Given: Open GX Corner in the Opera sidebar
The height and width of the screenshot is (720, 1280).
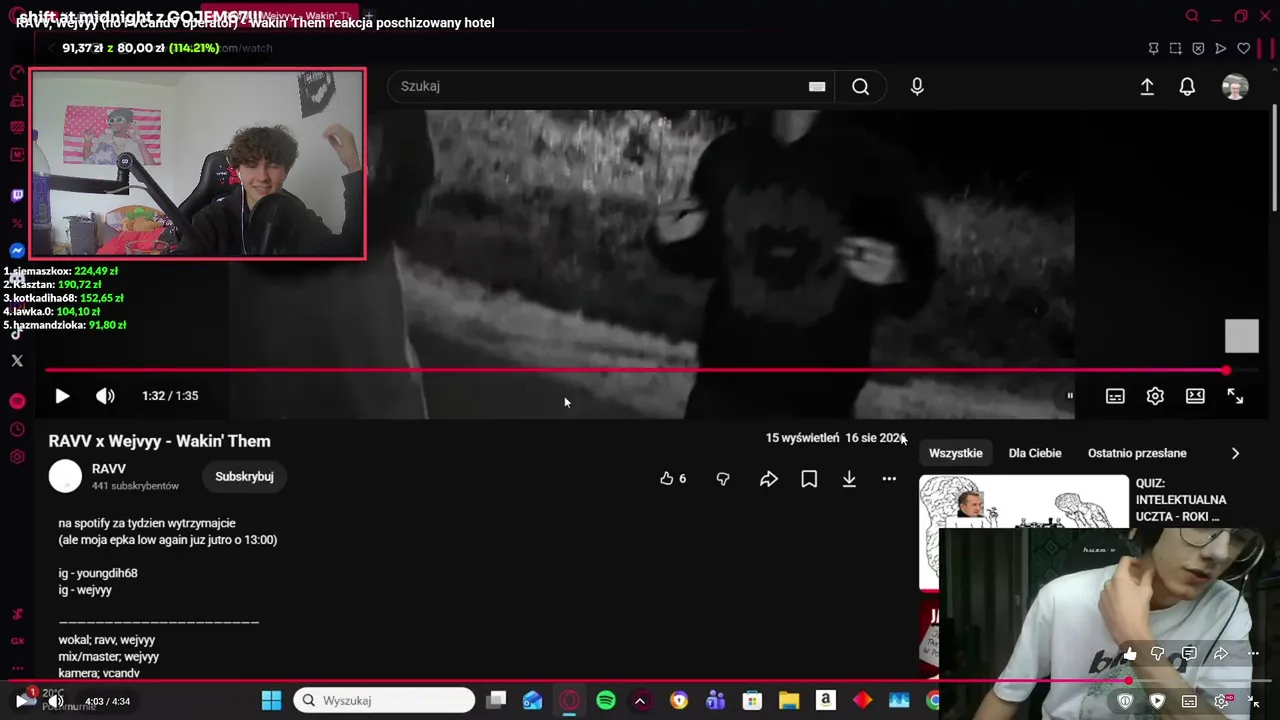Looking at the screenshot, I should point(17,641).
